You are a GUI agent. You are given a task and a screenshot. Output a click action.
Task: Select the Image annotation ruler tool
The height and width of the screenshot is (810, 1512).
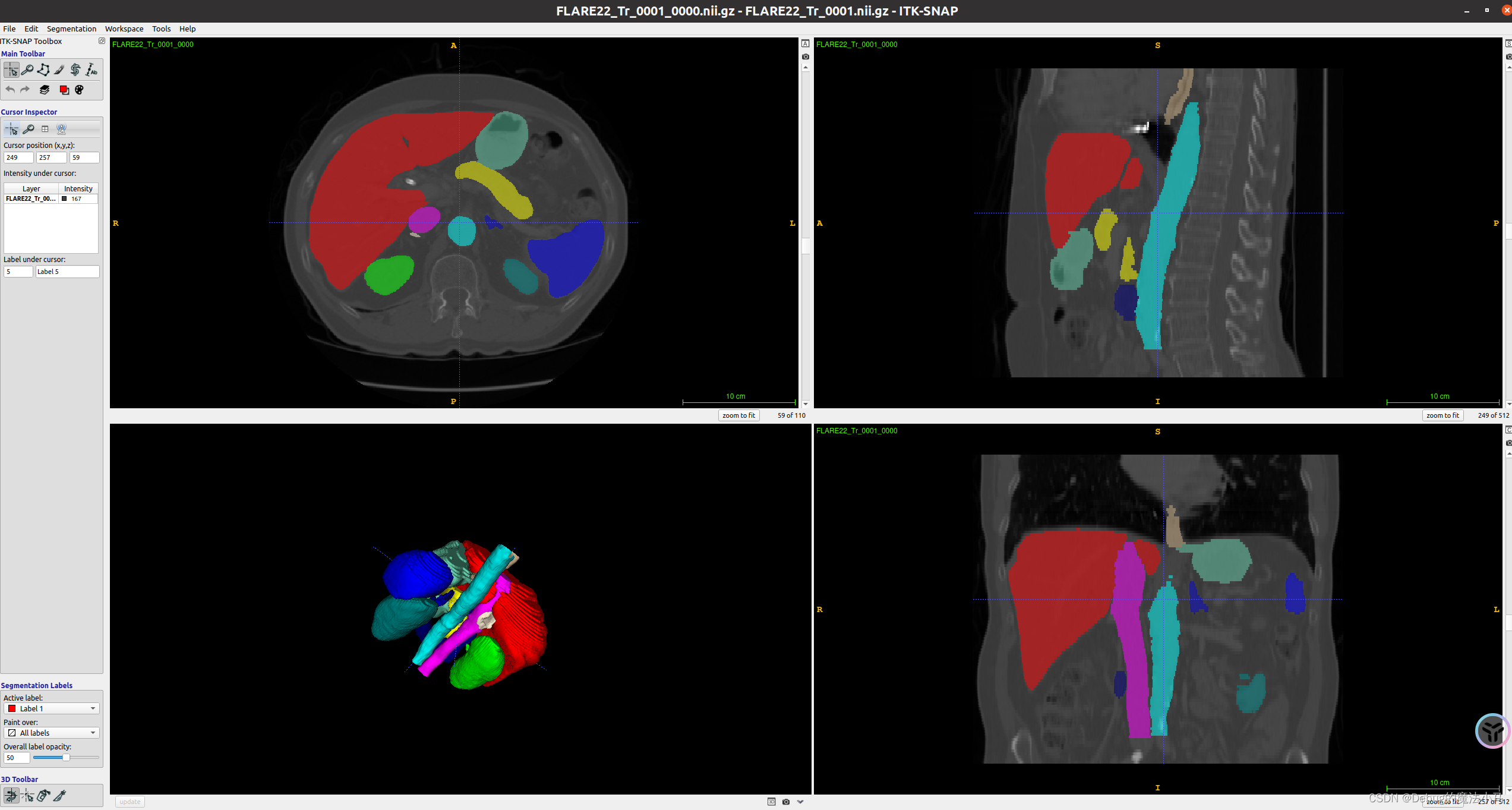(91, 70)
